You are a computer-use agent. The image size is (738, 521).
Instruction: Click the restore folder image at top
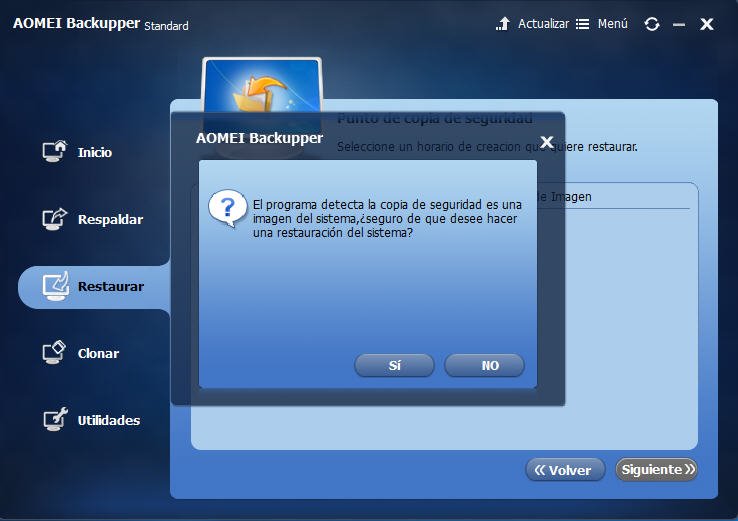(x=262, y=87)
